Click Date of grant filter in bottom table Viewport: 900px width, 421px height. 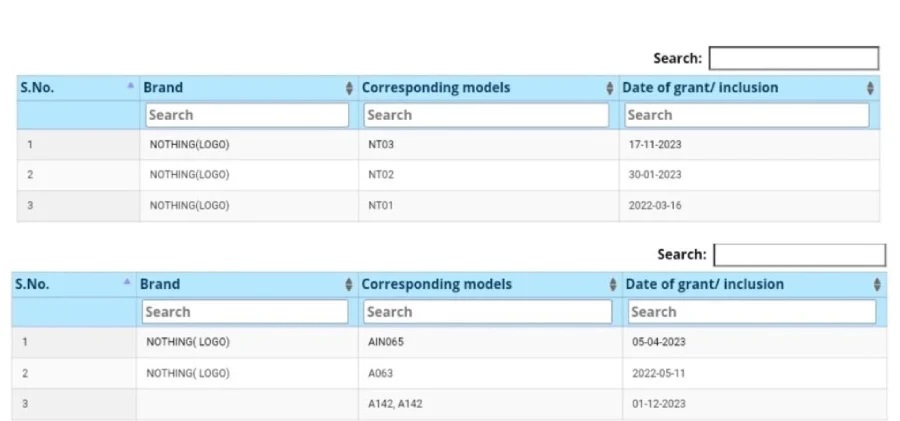752,312
